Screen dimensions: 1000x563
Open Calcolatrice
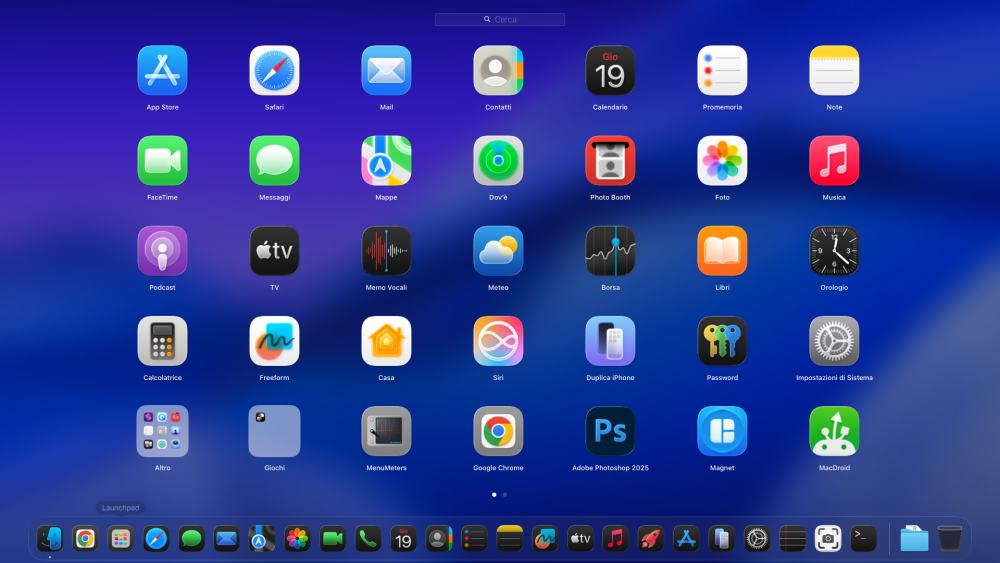[162, 341]
